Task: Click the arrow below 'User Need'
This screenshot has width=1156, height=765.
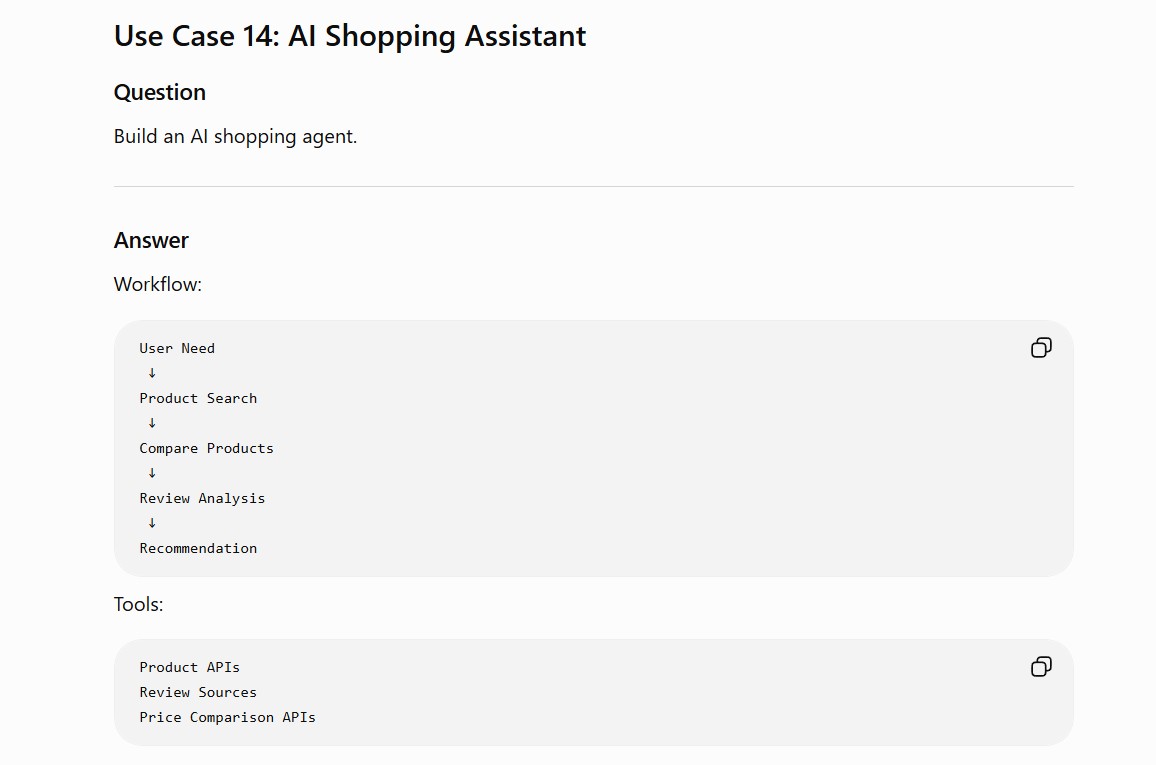Action: click(152, 373)
